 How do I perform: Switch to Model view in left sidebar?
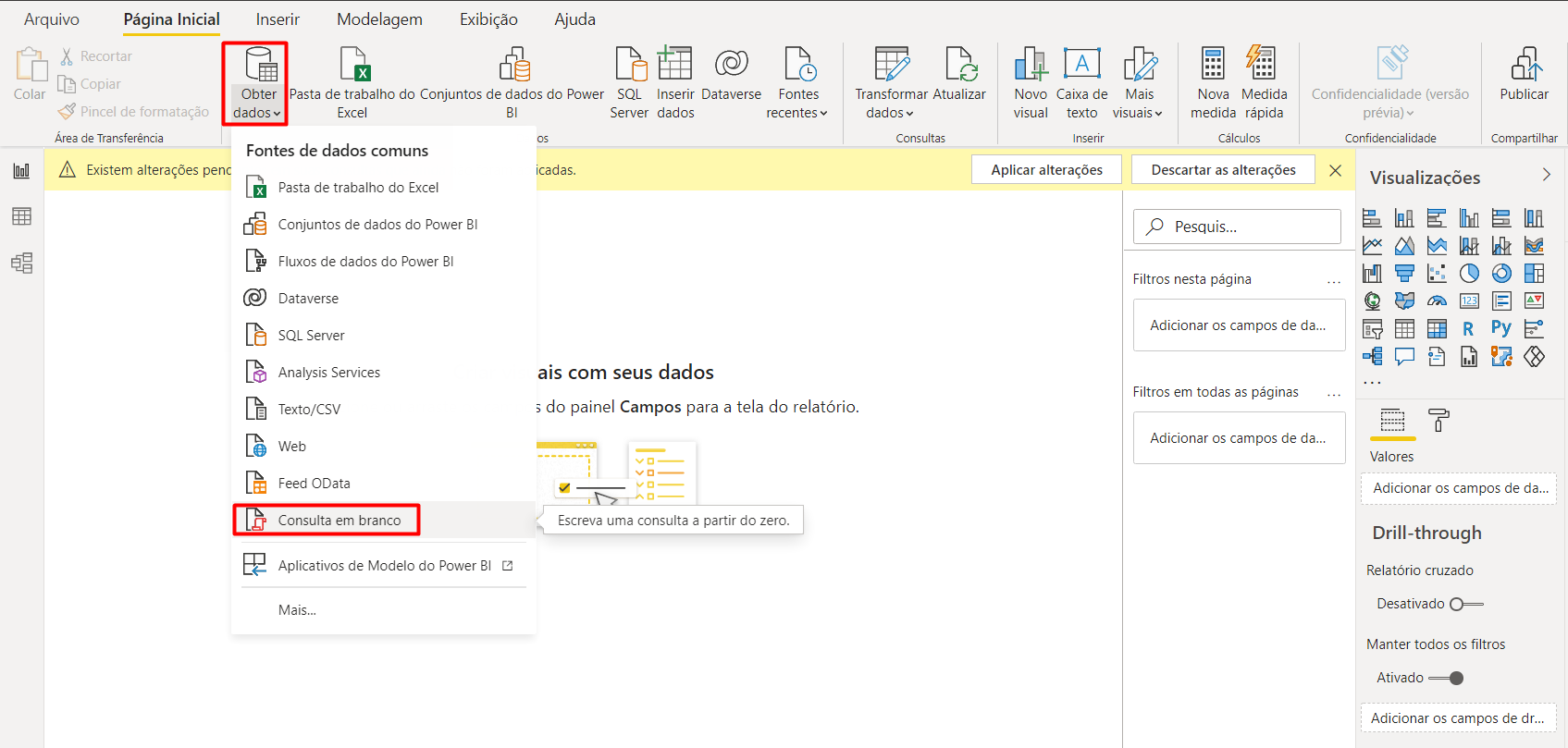point(21,264)
